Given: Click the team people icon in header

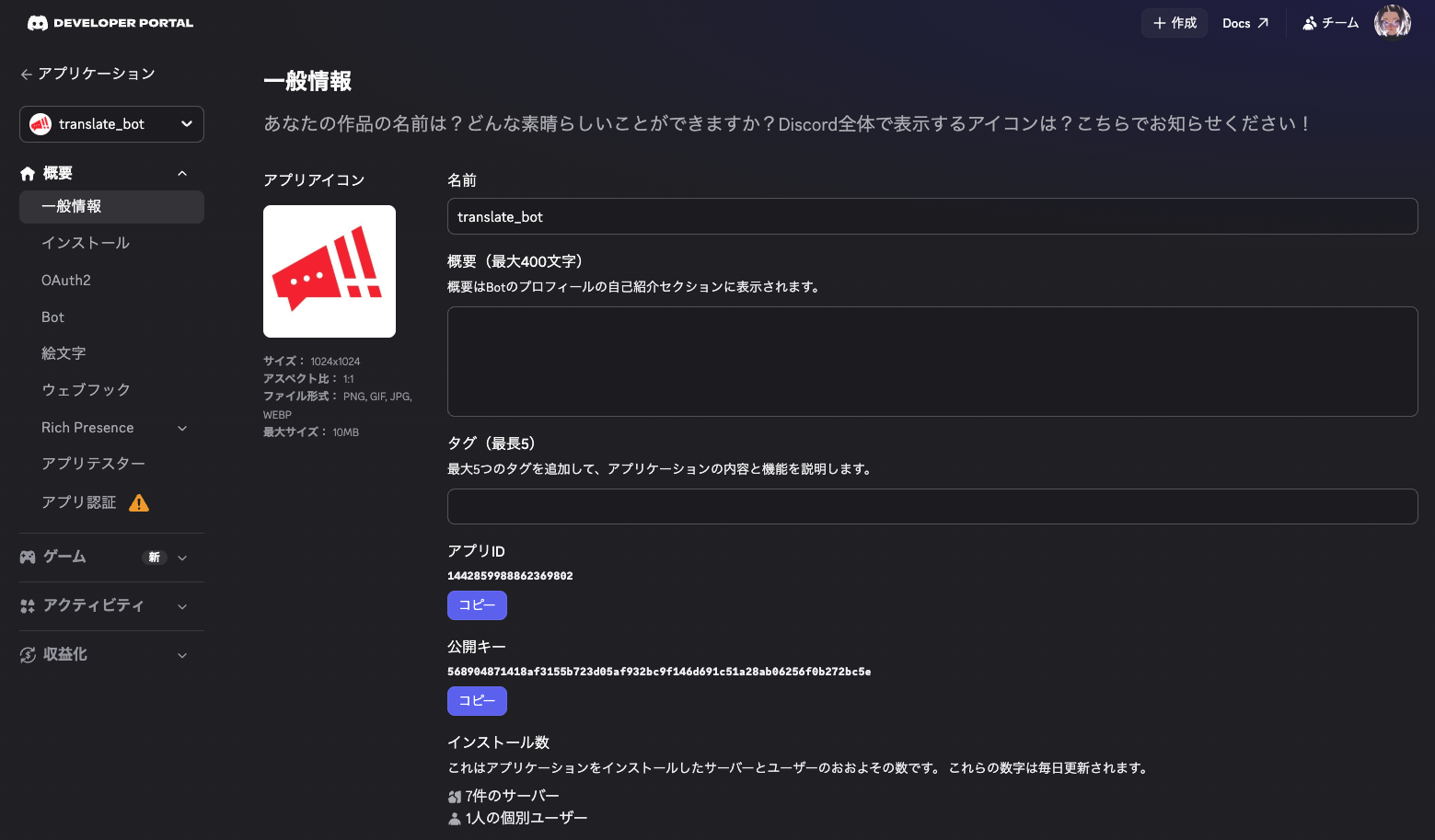Looking at the screenshot, I should coord(1310,23).
